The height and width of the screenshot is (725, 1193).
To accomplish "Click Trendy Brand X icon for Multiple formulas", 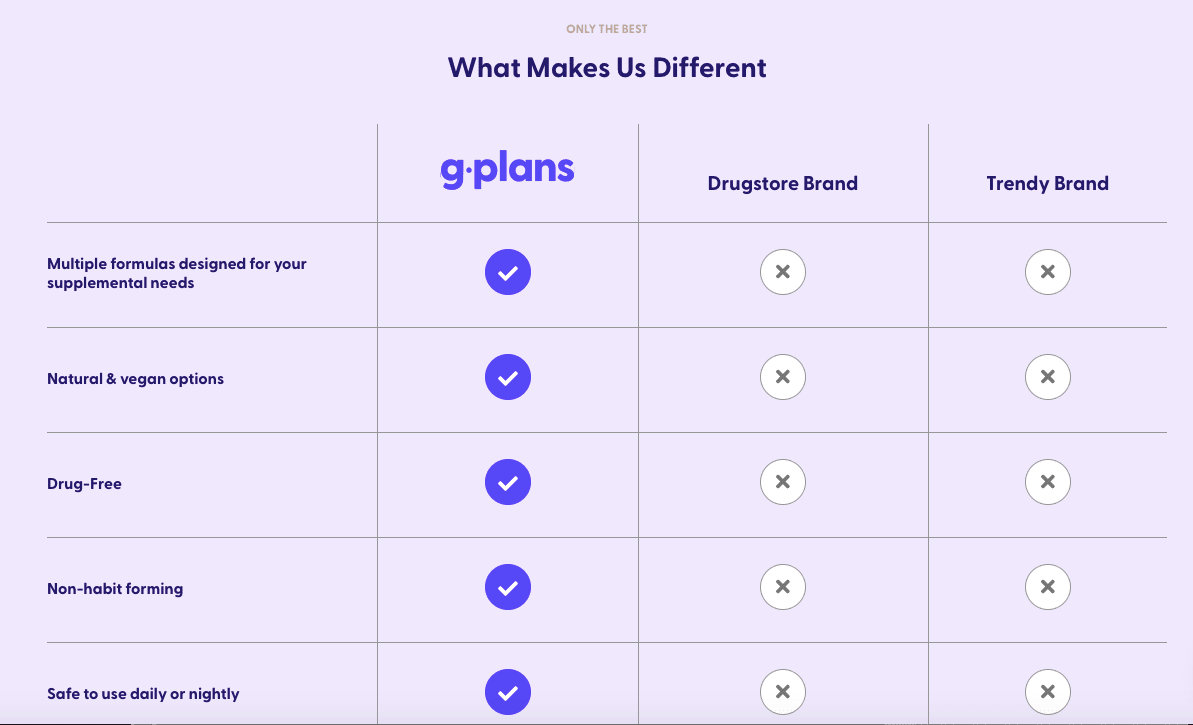I will pos(1048,272).
